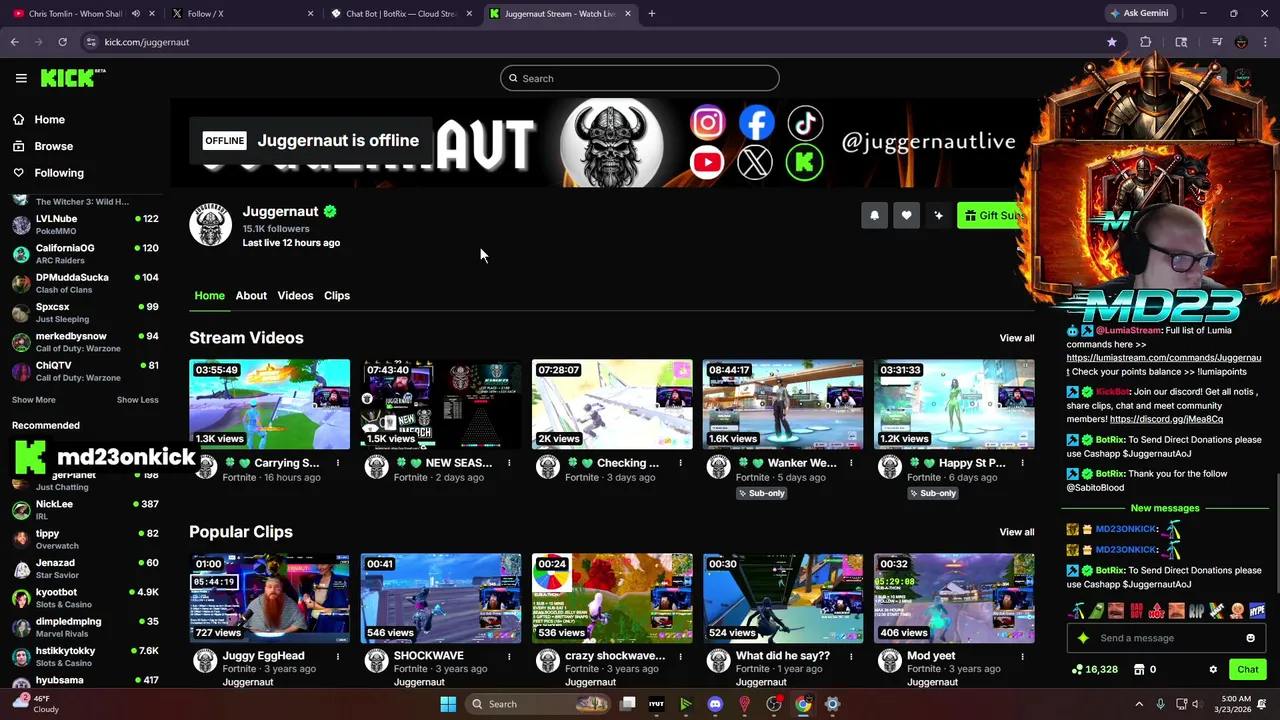The width and height of the screenshot is (1280, 720).
Task: Open the Windows Start menu
Action: [448, 704]
